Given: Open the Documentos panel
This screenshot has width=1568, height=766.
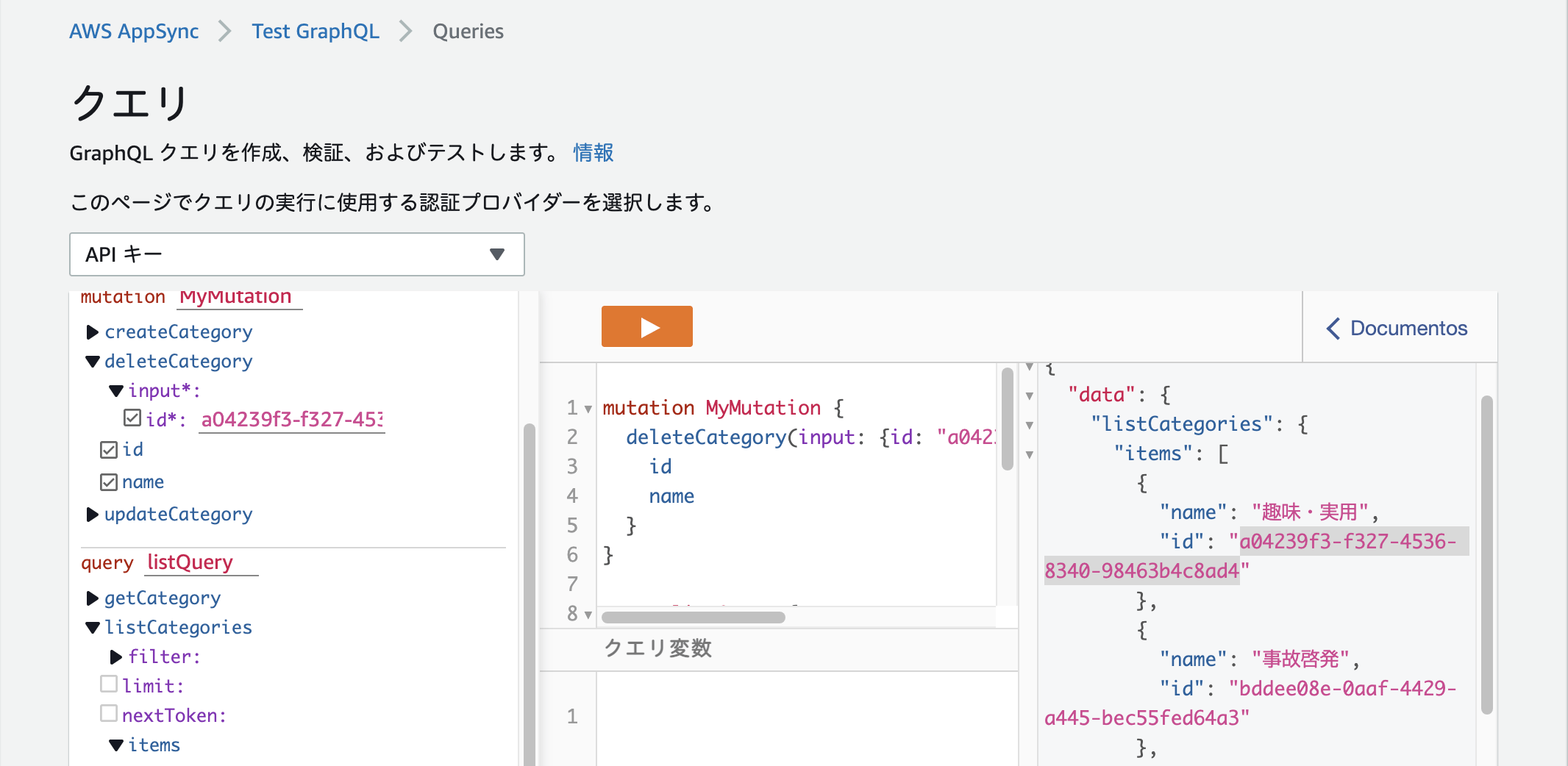Looking at the screenshot, I should click(1397, 328).
